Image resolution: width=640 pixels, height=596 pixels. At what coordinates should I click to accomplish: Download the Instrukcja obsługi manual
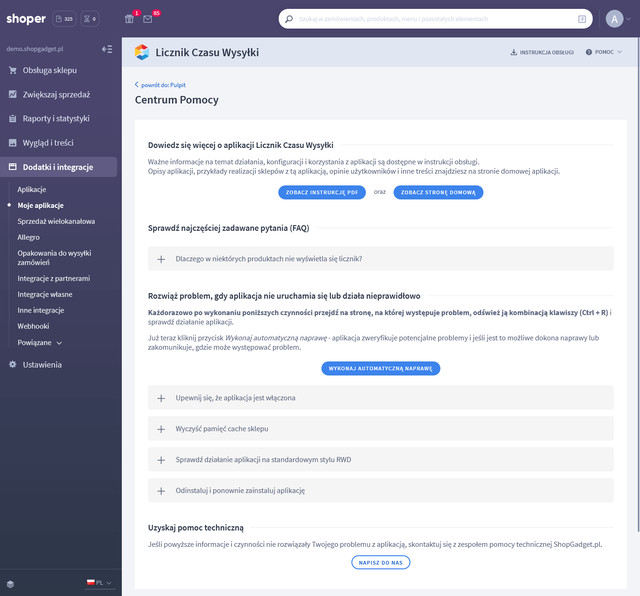[x=540, y=51]
